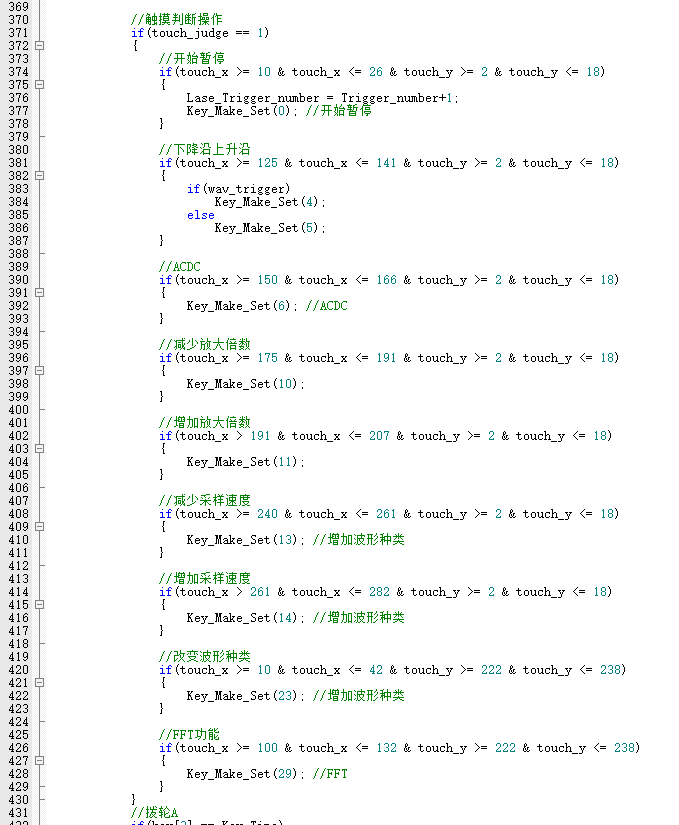This screenshot has width=679, height=825.
Task: Click Key_Make_Set(0) call
Action: (242, 111)
